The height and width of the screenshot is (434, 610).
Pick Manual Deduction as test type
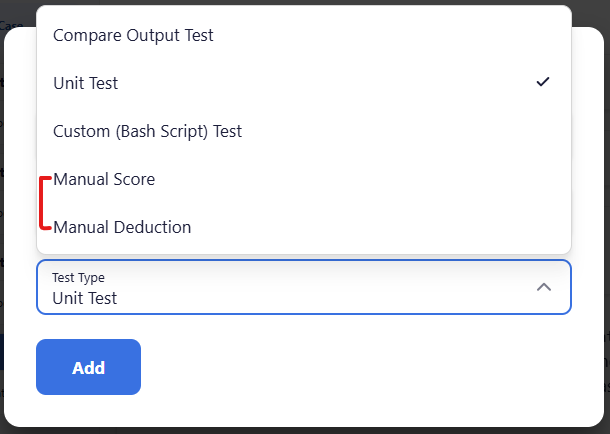(303, 227)
